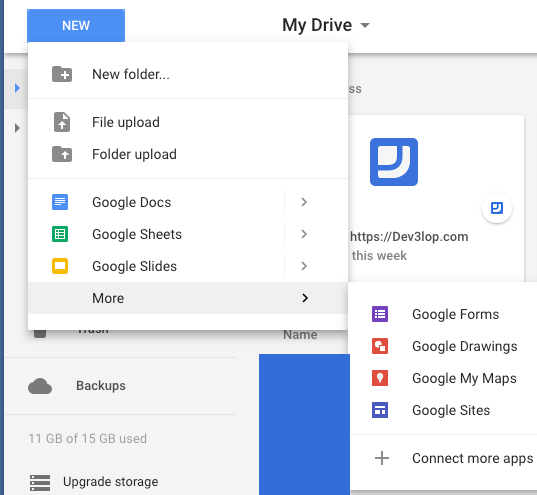Expand the Google Sheets submenu chevron
Image resolution: width=537 pixels, height=495 pixels.
[304, 234]
